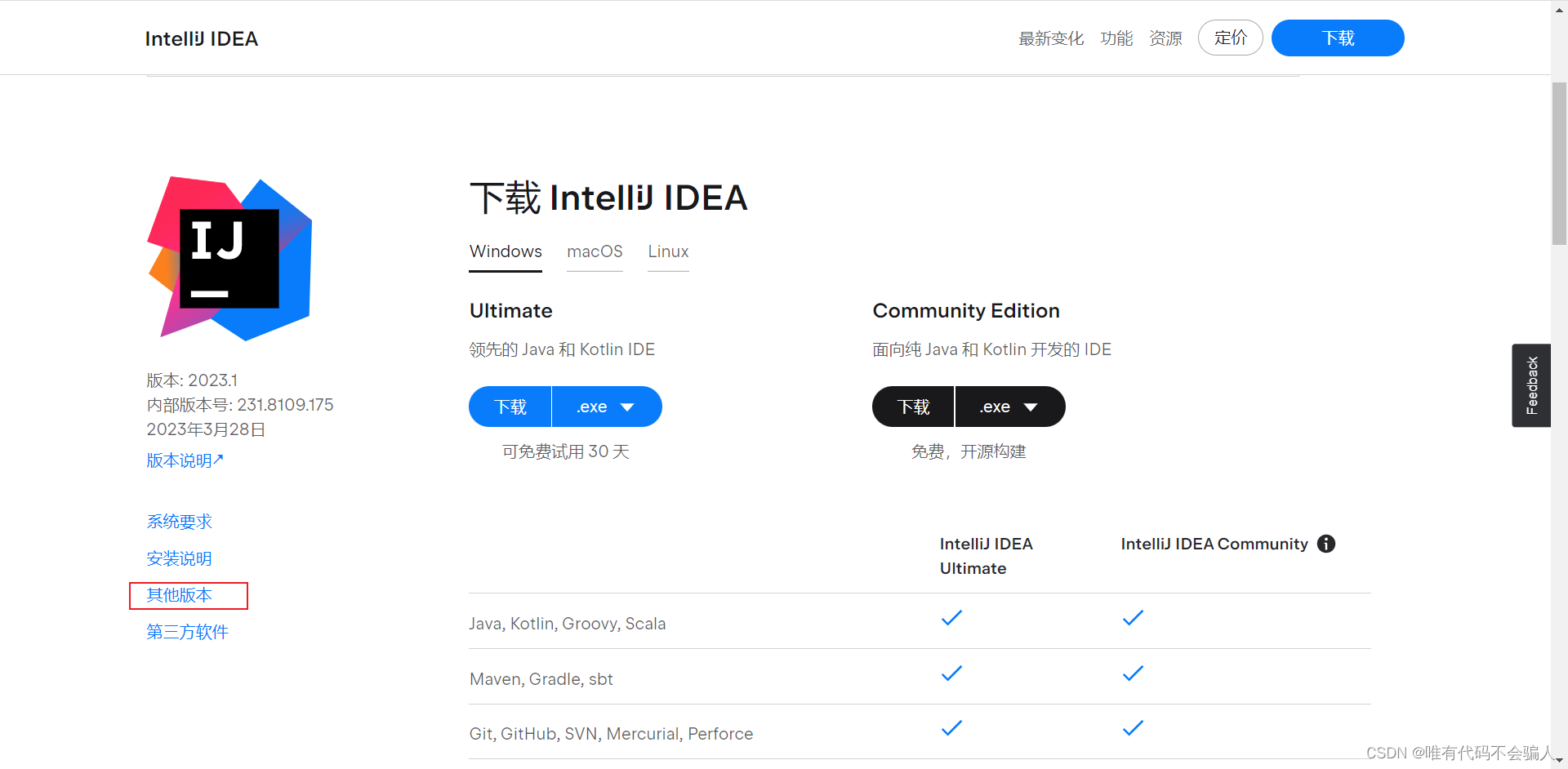The width and height of the screenshot is (1568, 769).
Task: Click black 下载 button for Community Edition
Action: [913, 407]
